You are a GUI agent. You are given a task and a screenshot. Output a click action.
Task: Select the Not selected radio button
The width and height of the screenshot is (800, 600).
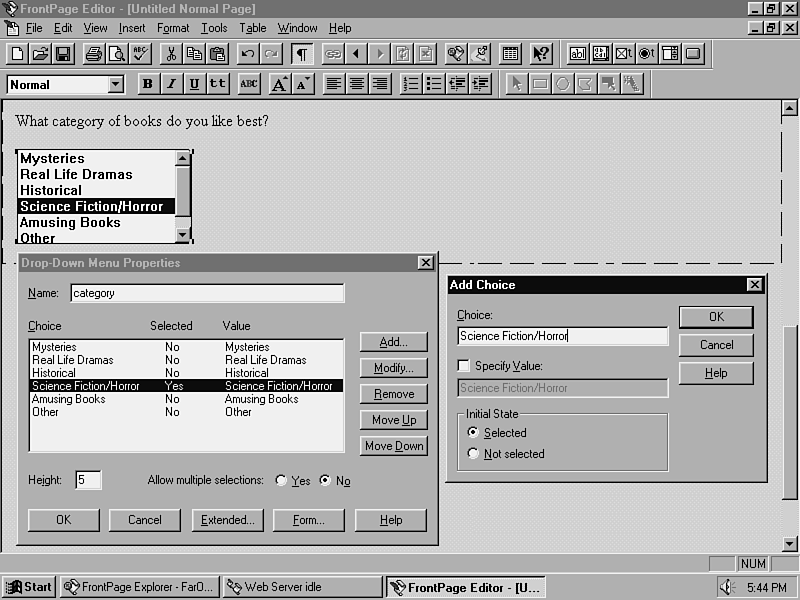click(x=473, y=454)
